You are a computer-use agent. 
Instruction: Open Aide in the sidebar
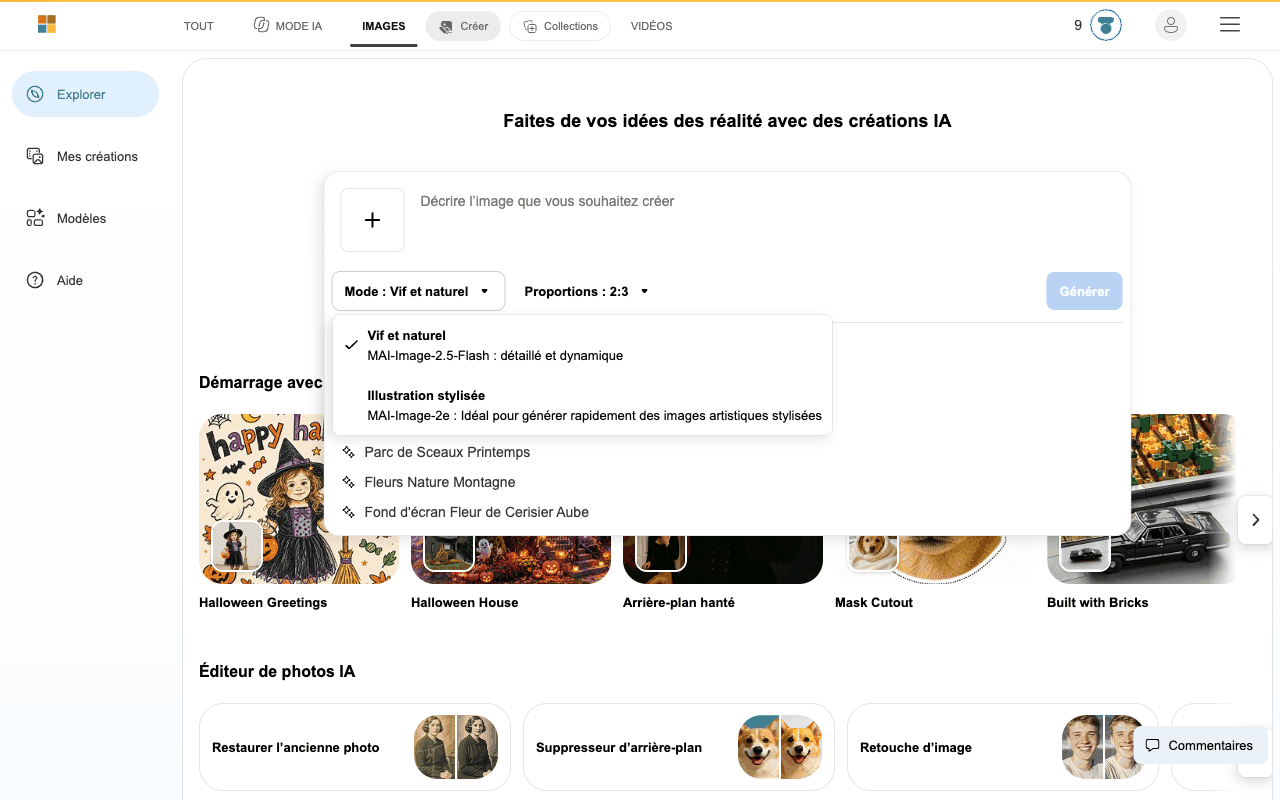click(x=85, y=280)
